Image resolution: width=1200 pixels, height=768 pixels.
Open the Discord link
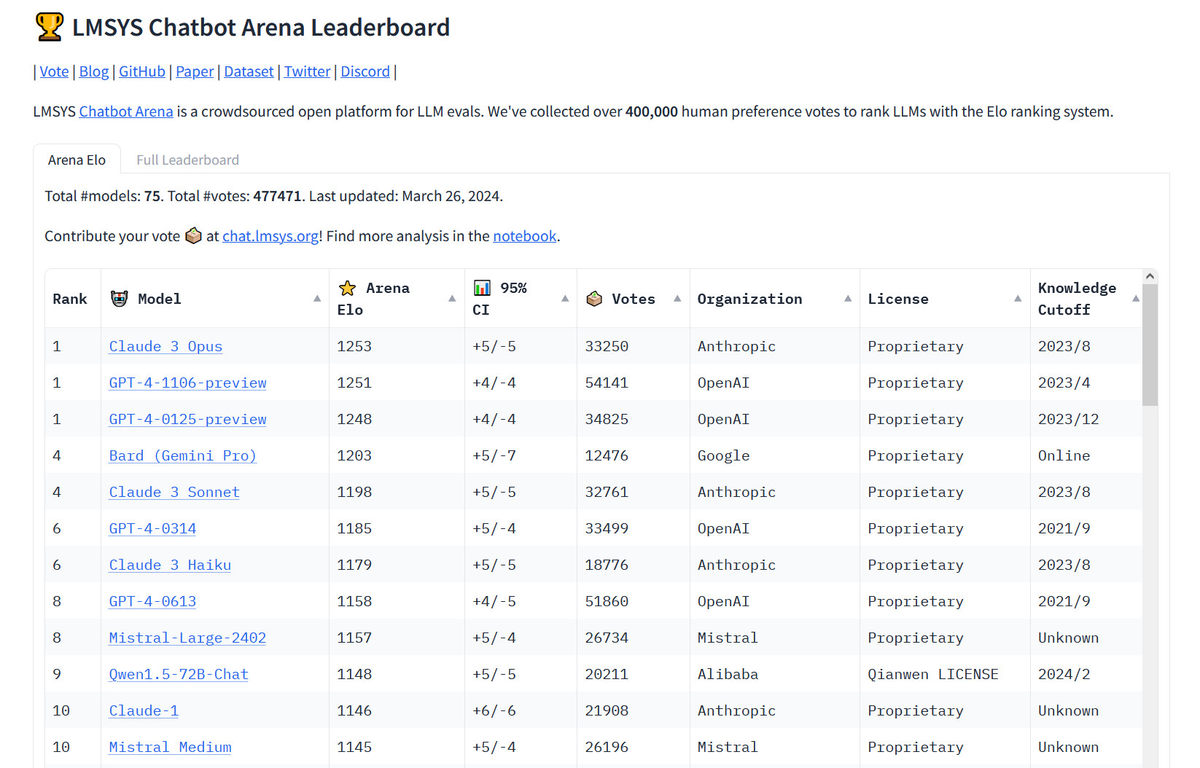[x=365, y=71]
